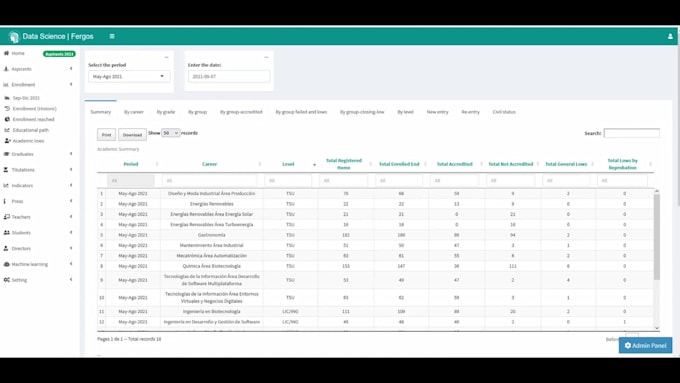Viewport: 680px width, 383px height.
Task: Open the Sep-Dic 2021 sidebar entry icon
Action: click(x=7, y=98)
